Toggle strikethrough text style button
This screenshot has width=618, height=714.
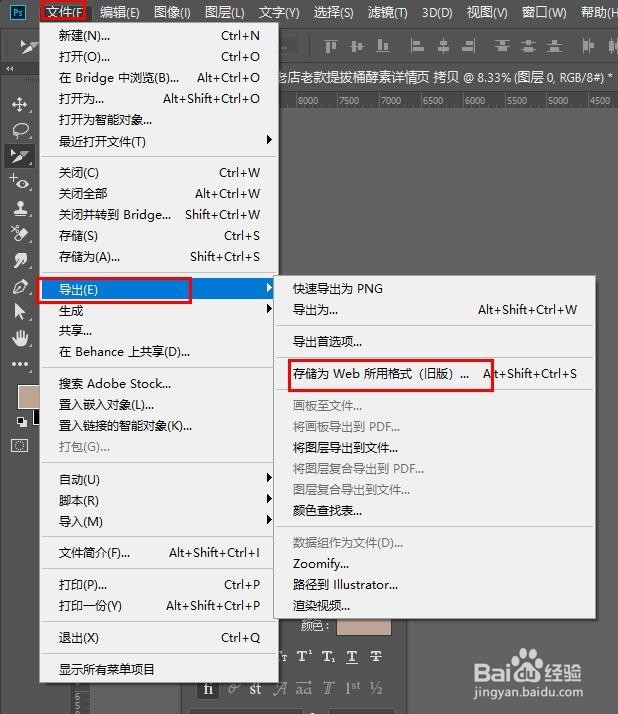(376, 656)
